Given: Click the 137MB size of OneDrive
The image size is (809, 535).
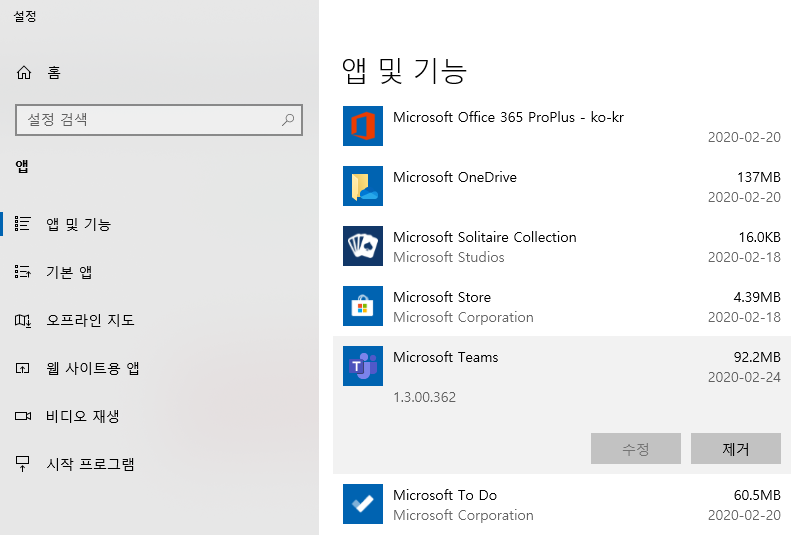Looking at the screenshot, I should [758, 177].
